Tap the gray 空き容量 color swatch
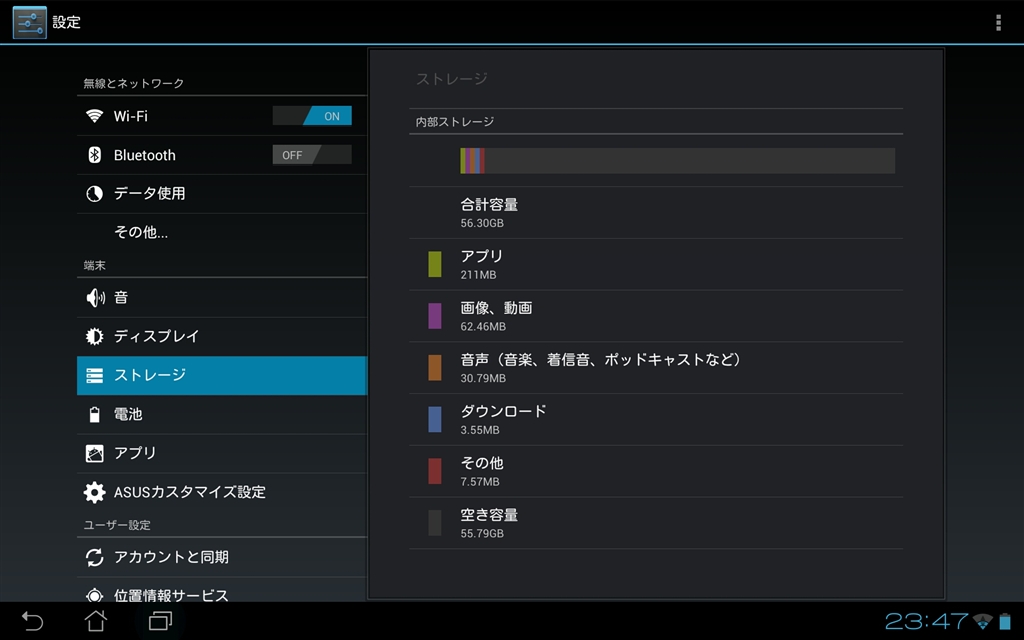Image resolution: width=1024 pixels, height=640 pixels. 435,523
